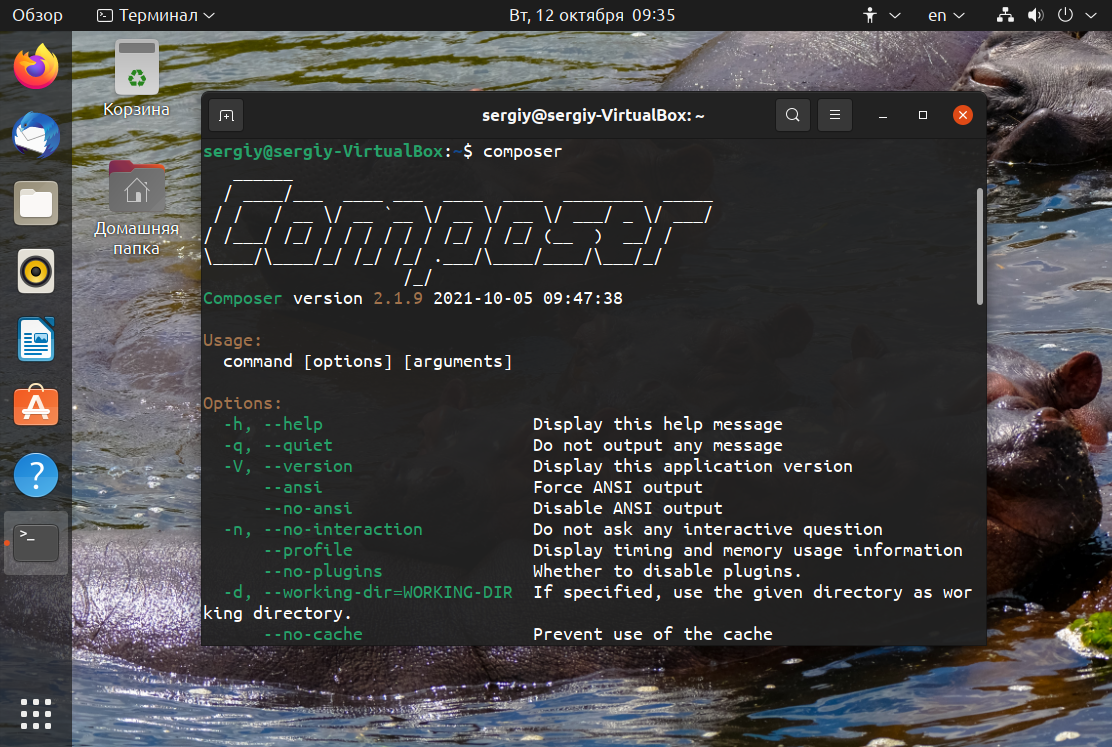Click the Options: heading
Screen dimensions: 1112x747
click(243, 403)
